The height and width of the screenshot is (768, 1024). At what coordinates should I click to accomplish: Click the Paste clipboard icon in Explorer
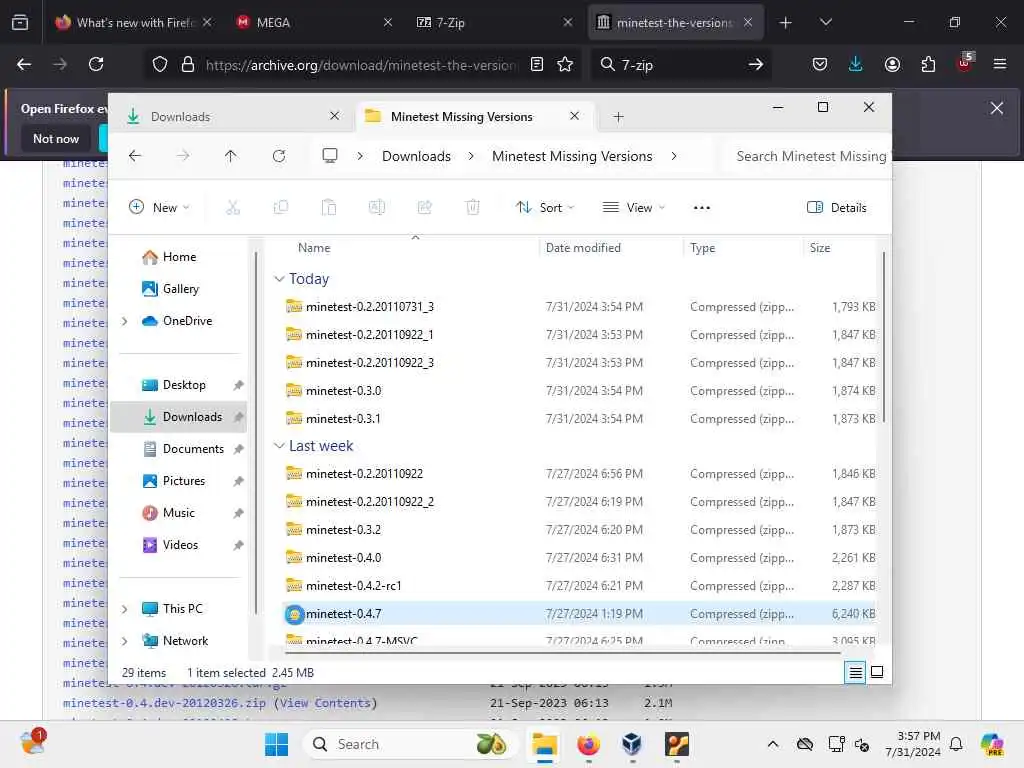point(328,208)
